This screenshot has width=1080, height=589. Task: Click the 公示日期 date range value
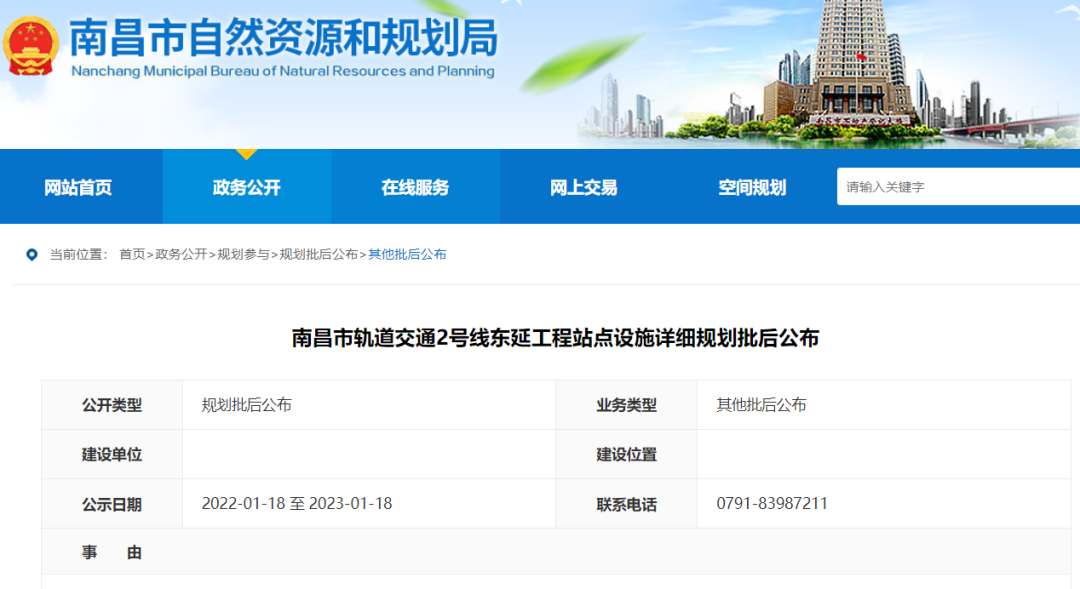pyautogui.click(x=297, y=504)
